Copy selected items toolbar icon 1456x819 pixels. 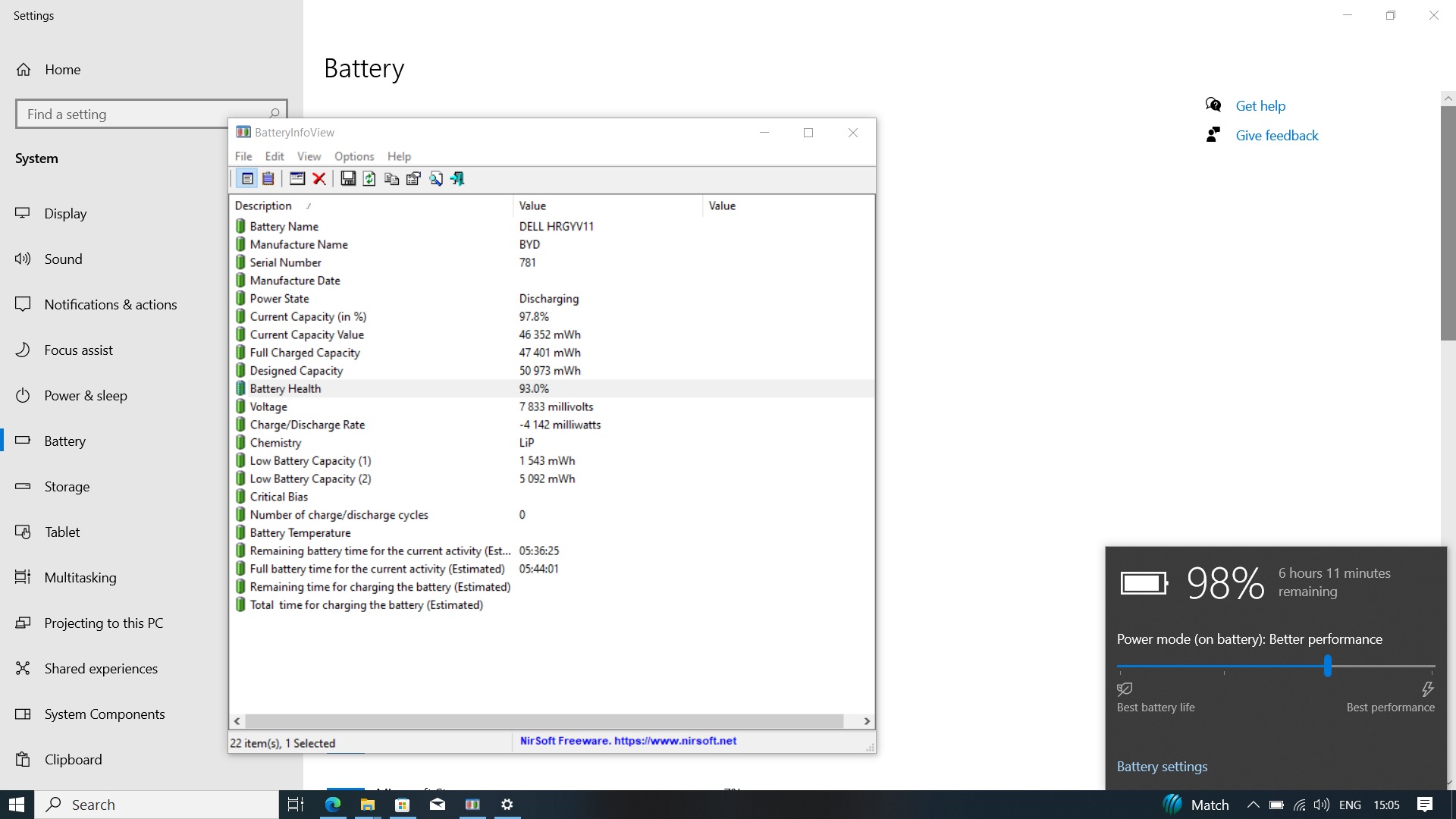pos(391,179)
